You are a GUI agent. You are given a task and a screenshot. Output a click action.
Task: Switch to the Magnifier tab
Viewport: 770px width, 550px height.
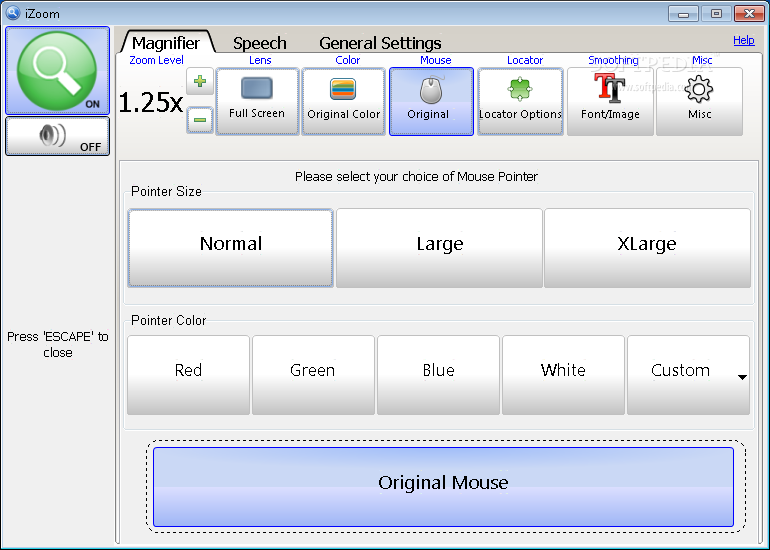[x=166, y=43]
